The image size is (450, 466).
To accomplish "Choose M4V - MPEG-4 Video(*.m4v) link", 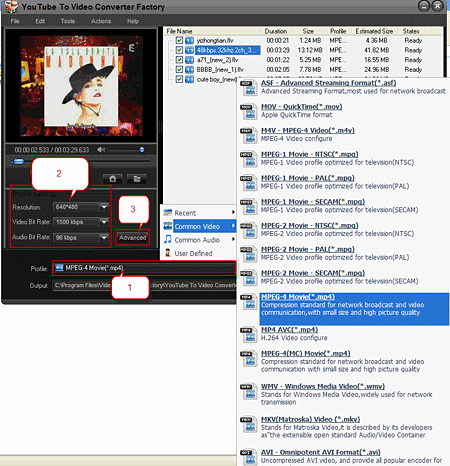I will 308,130.
